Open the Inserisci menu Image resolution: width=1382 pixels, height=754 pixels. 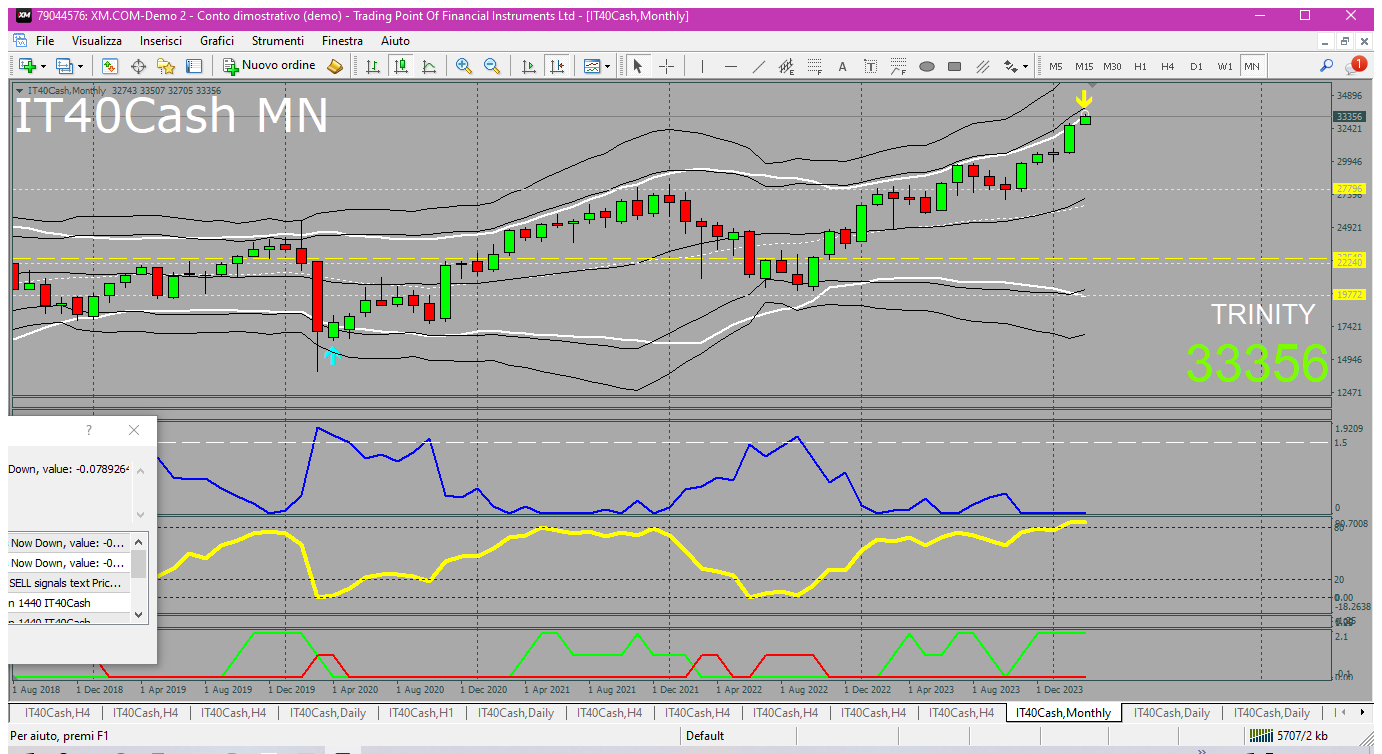click(x=161, y=41)
